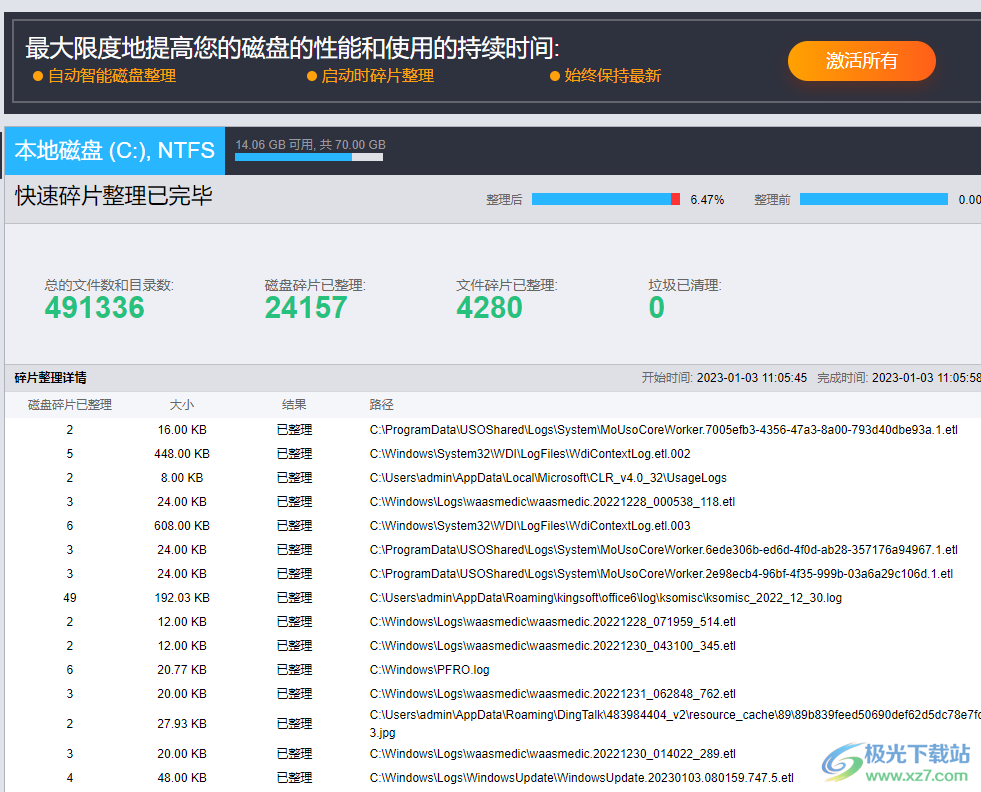
Task: Select the waasmedic.20221228_000538_118.etl row
Action: [x=493, y=502]
